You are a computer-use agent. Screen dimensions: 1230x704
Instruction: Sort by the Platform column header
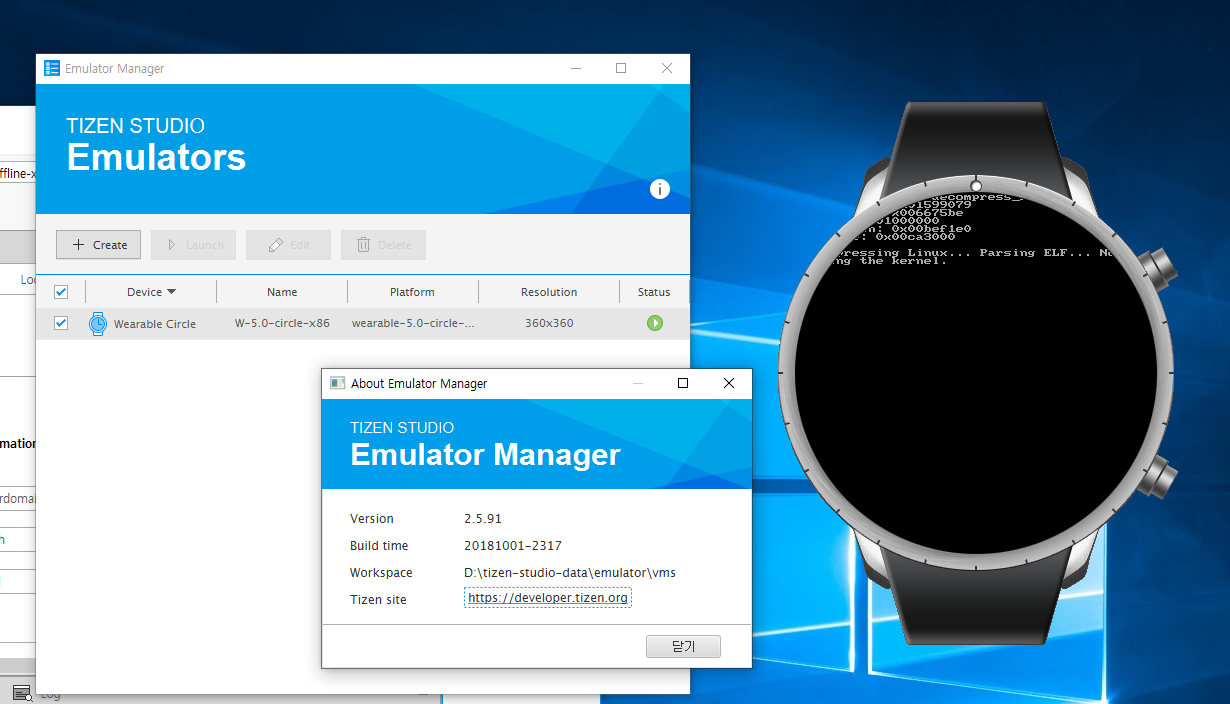point(412,292)
